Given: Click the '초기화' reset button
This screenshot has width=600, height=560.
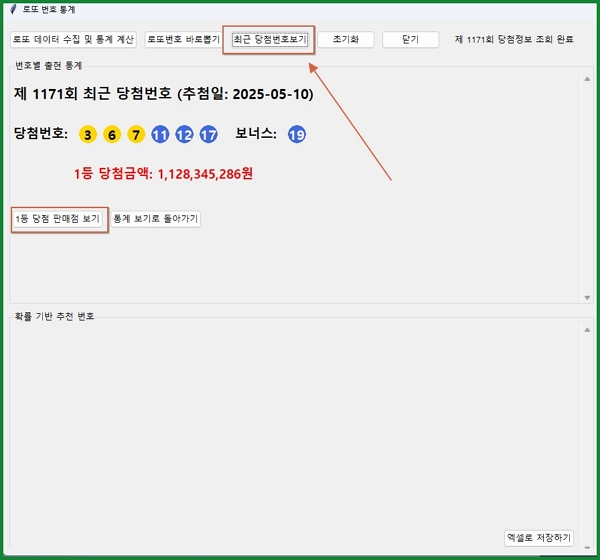Looking at the screenshot, I should click(346, 39).
